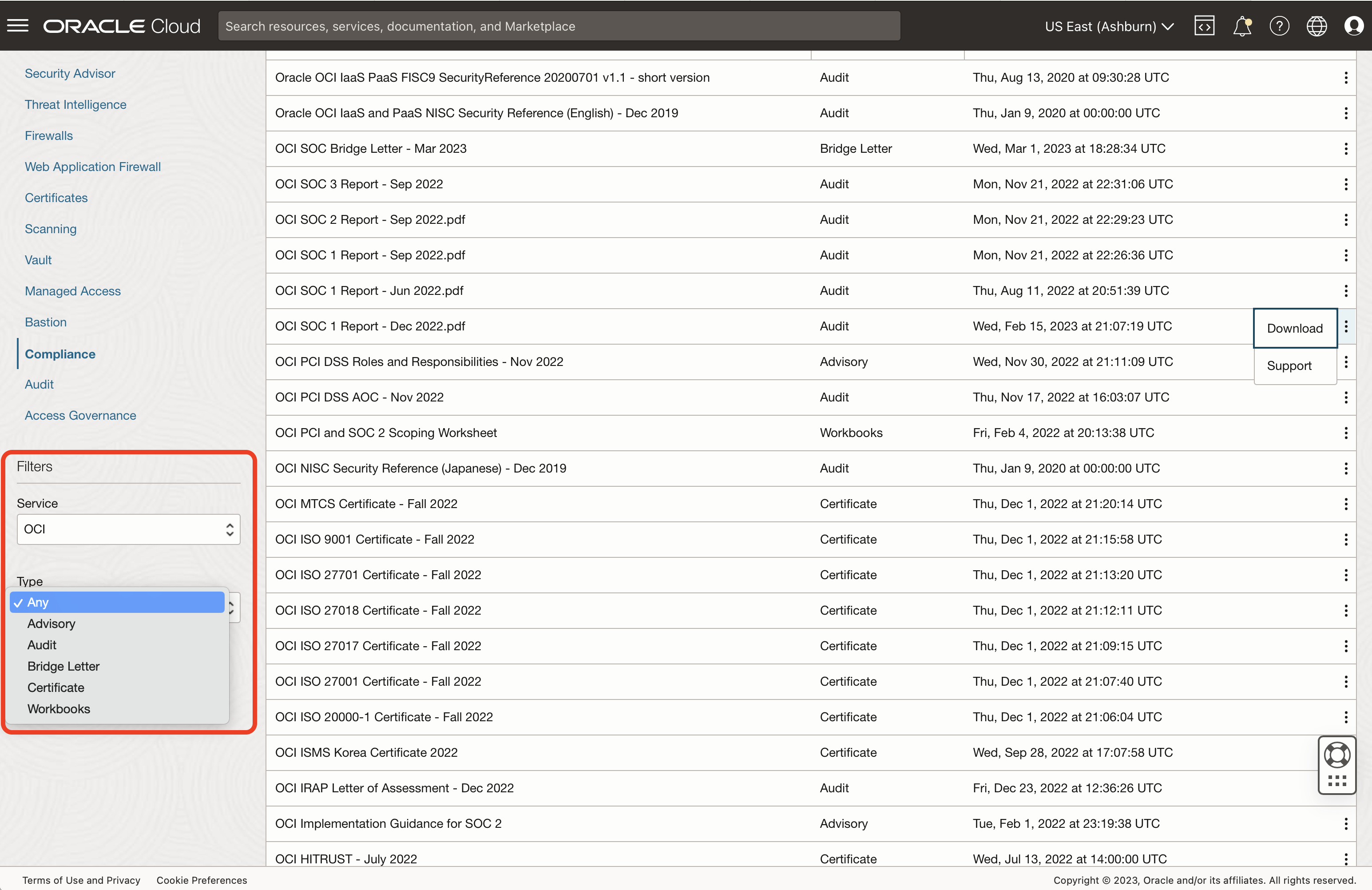Open the Cloud Shell developer tools icon

point(1204,25)
